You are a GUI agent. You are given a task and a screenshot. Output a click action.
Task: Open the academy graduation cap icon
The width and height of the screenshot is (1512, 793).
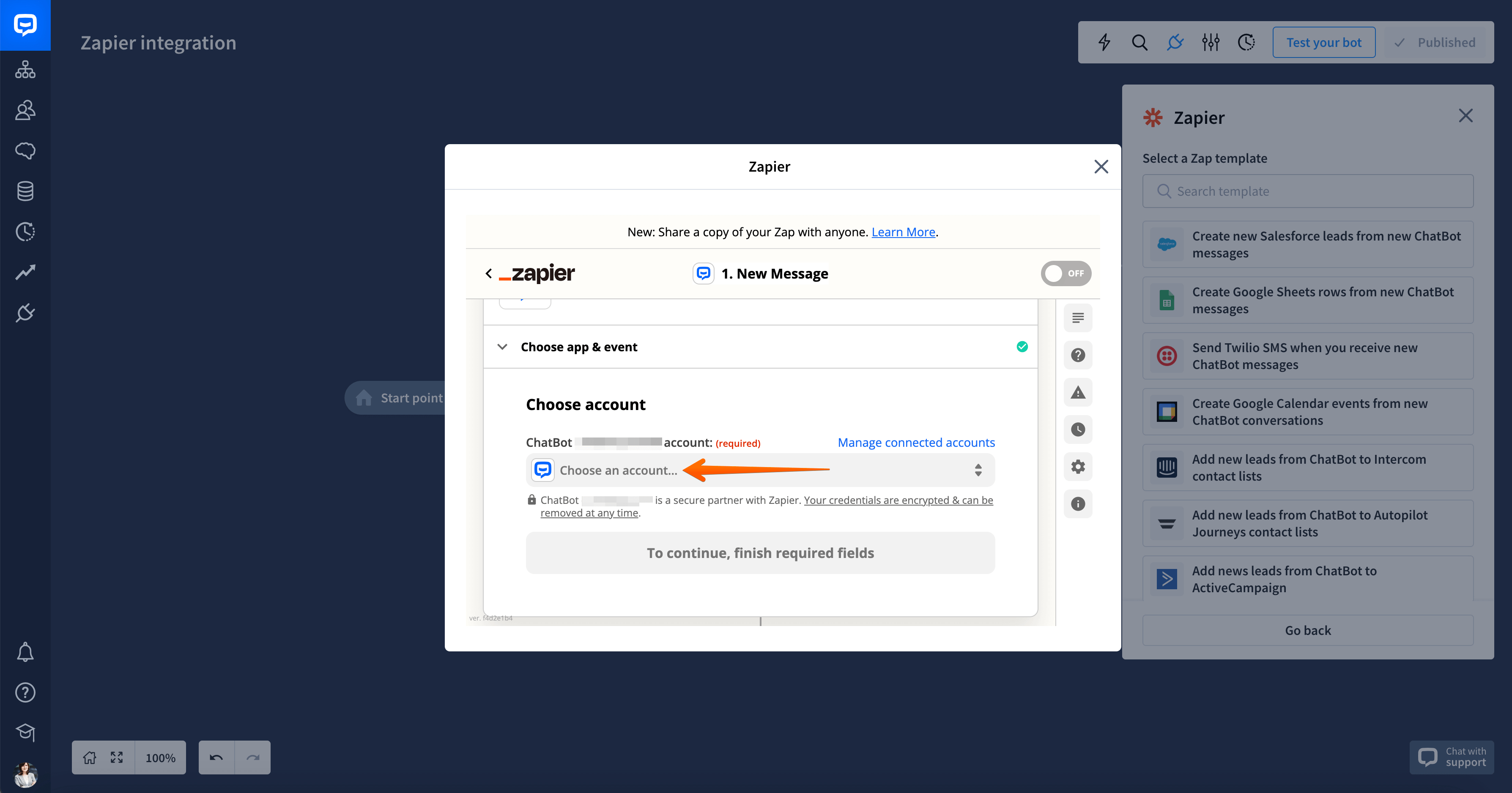(25, 733)
